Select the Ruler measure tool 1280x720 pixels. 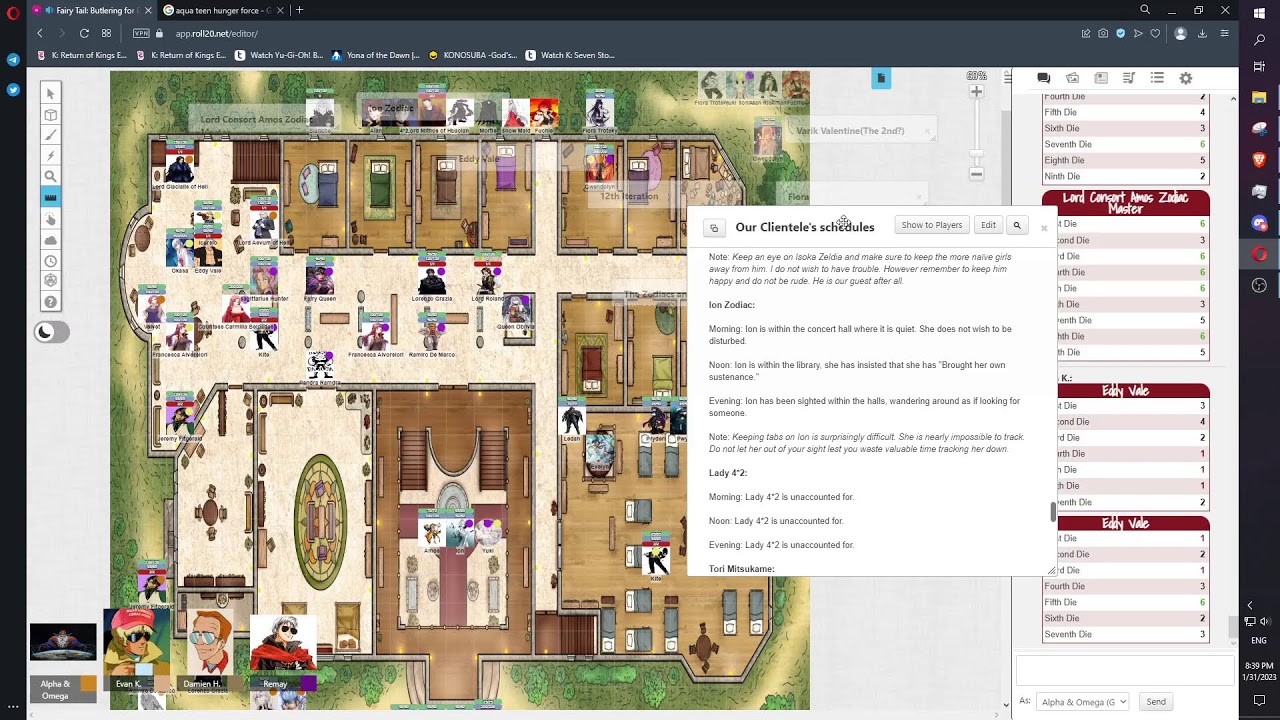[x=50, y=197]
